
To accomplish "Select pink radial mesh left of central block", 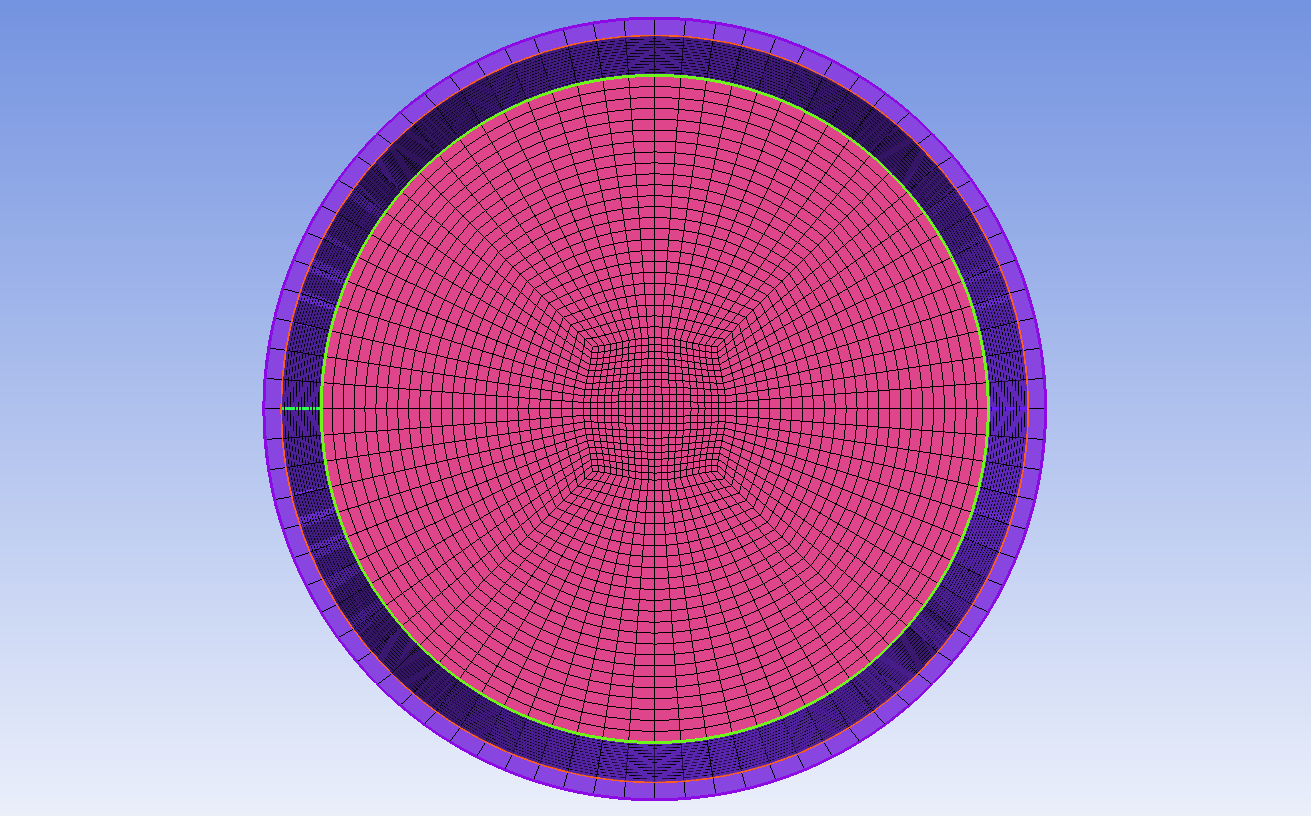I will 450,408.
